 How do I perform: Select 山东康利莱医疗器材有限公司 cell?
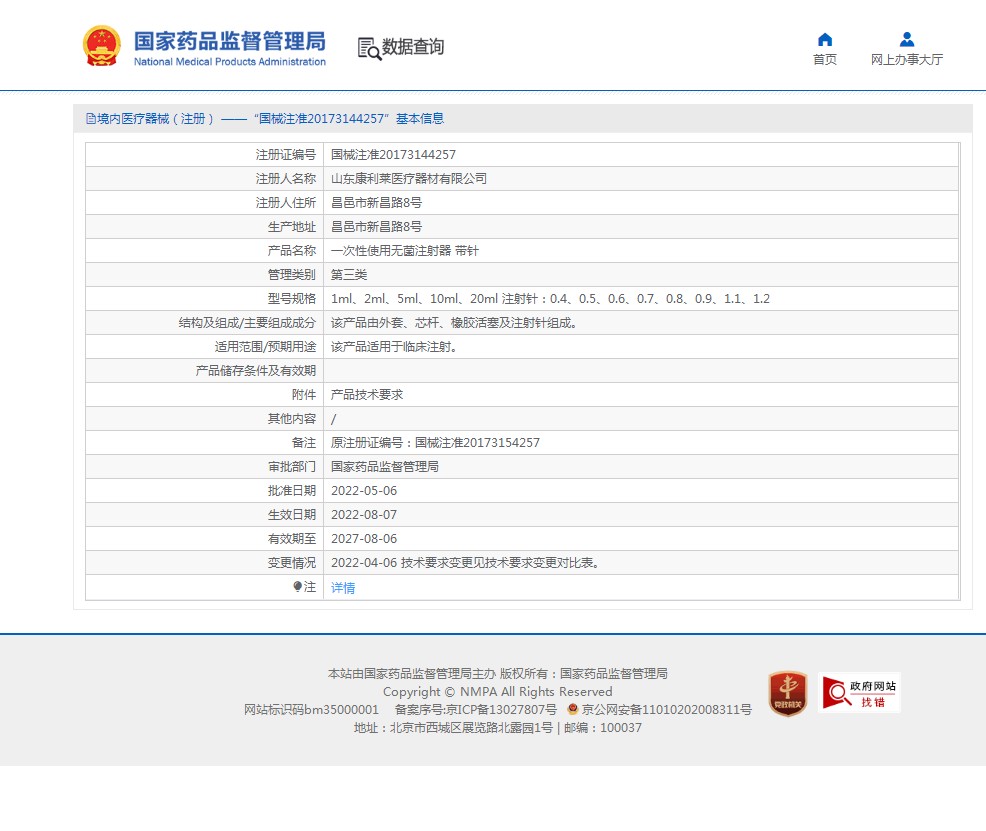[x=409, y=179]
